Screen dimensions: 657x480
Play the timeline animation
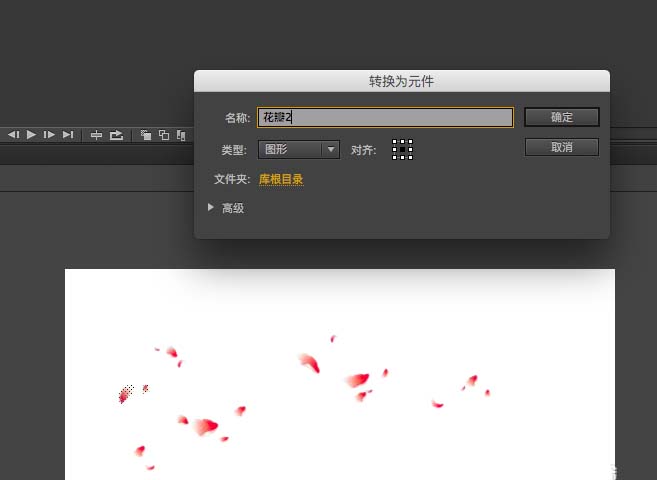31,135
